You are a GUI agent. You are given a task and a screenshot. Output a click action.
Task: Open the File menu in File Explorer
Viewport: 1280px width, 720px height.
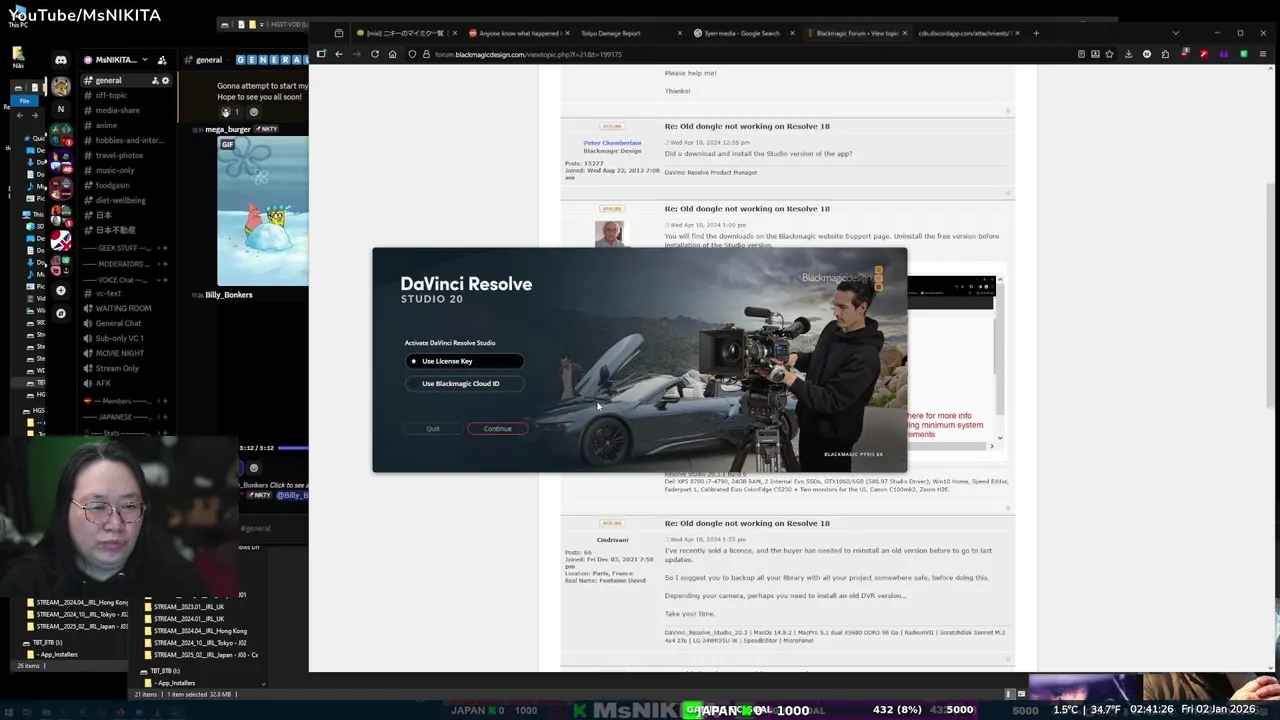pyautogui.click(x=25, y=101)
